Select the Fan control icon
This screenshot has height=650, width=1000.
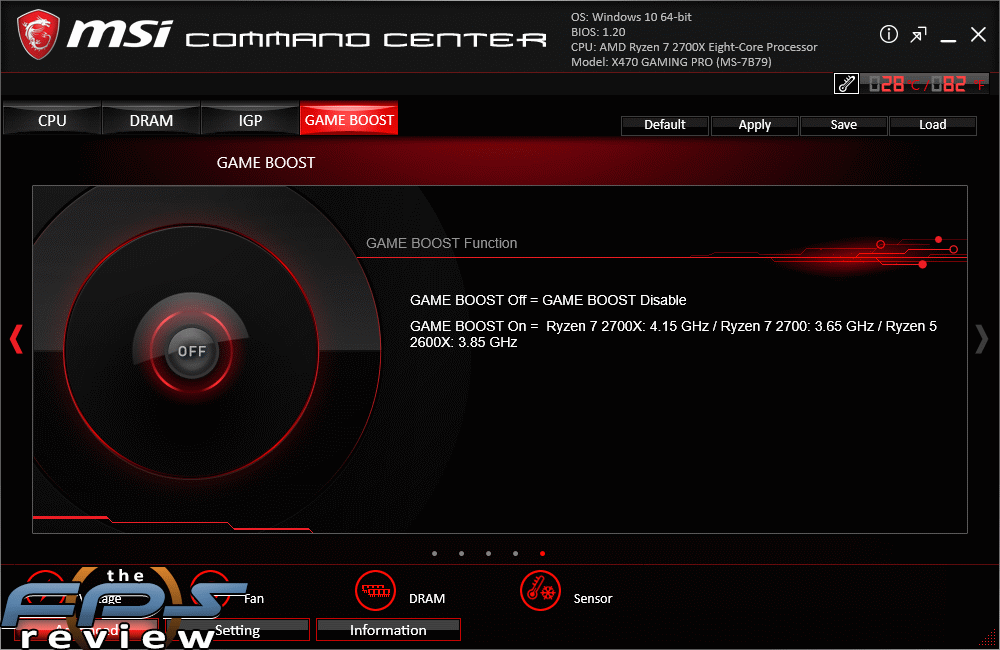point(210,590)
